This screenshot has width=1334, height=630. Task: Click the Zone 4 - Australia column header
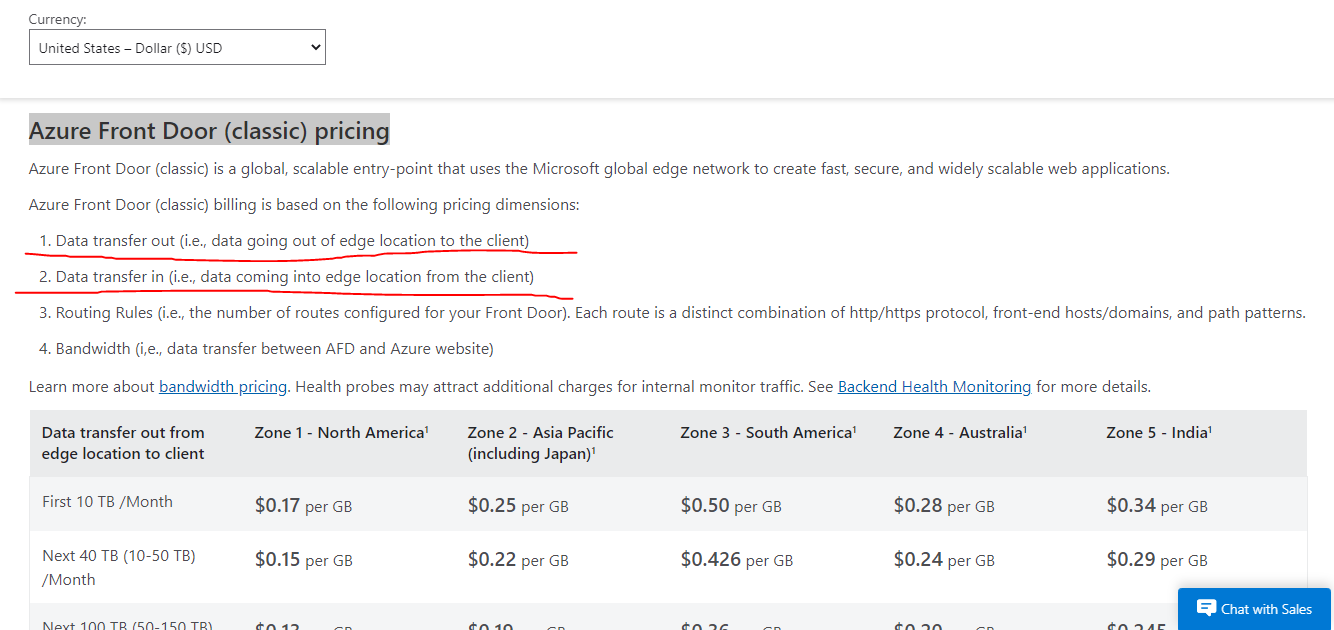(x=960, y=432)
